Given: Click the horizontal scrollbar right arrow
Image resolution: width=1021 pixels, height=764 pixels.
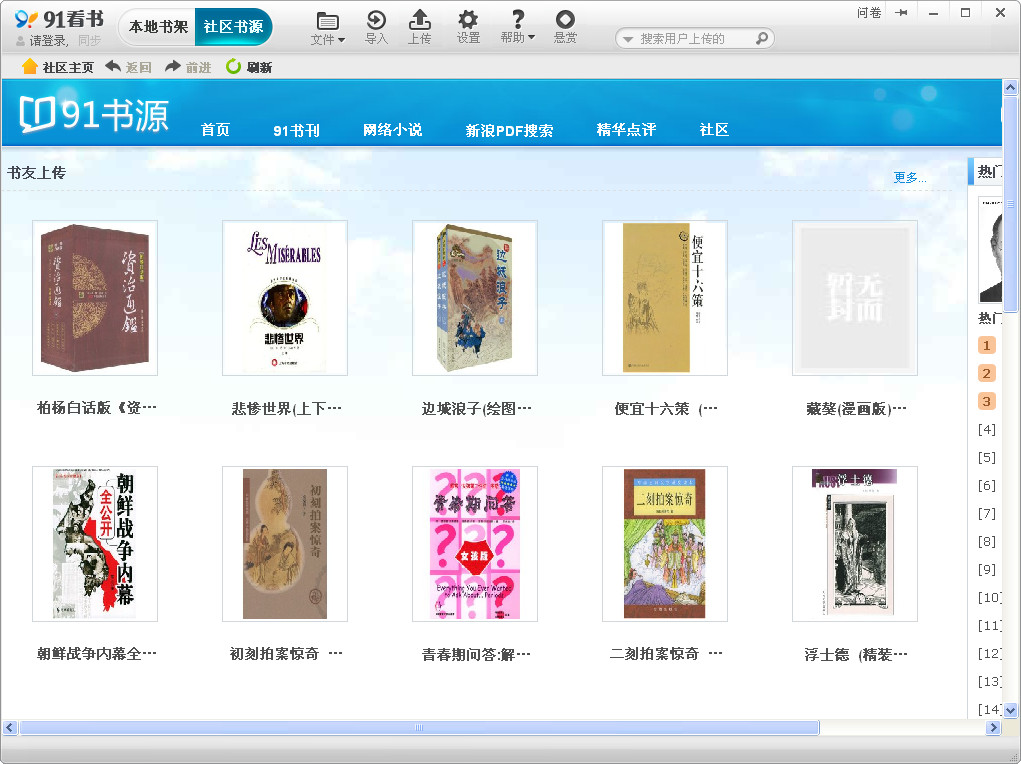Looking at the screenshot, I should [993, 727].
